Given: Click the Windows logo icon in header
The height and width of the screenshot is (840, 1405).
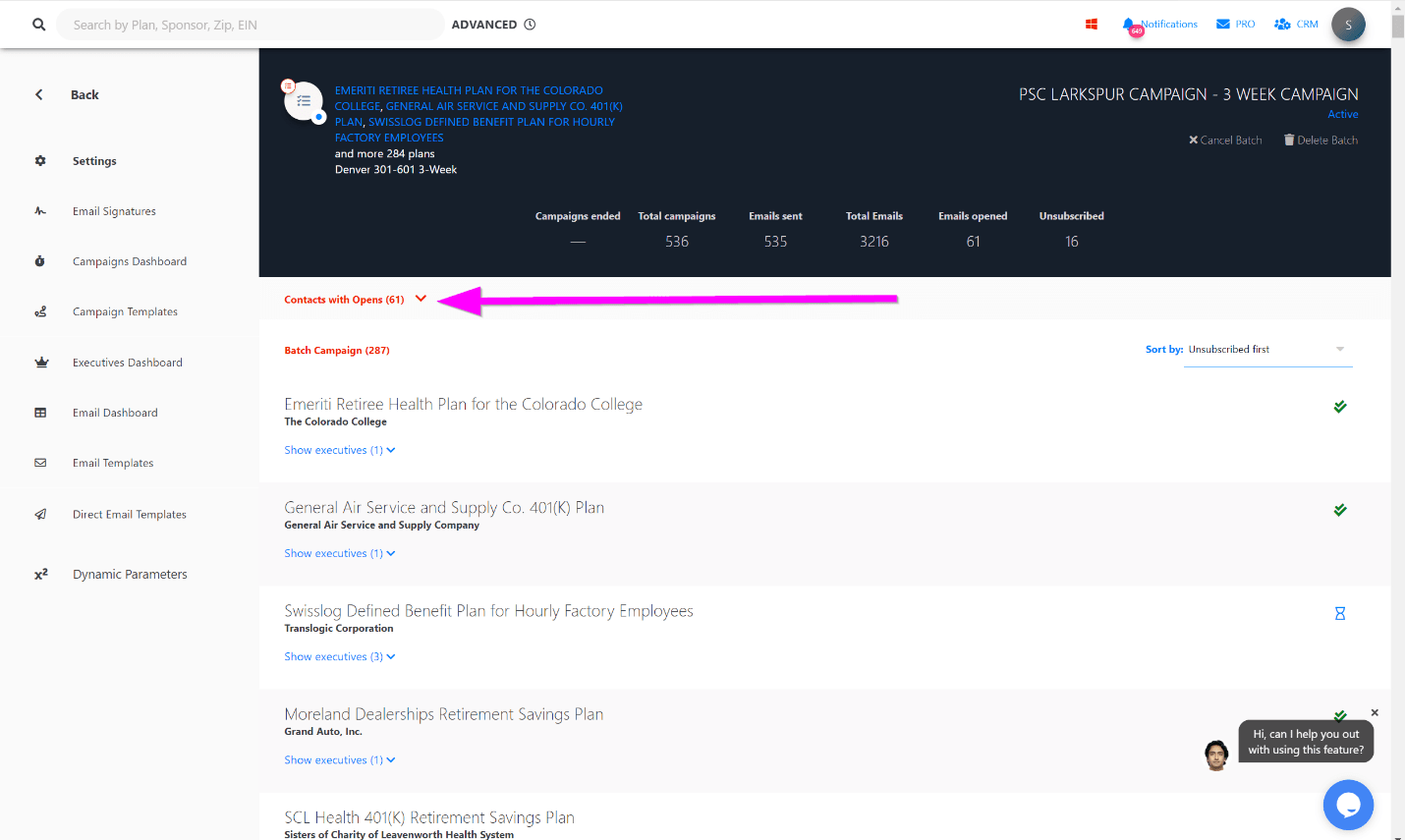Looking at the screenshot, I should pyautogui.click(x=1091, y=24).
